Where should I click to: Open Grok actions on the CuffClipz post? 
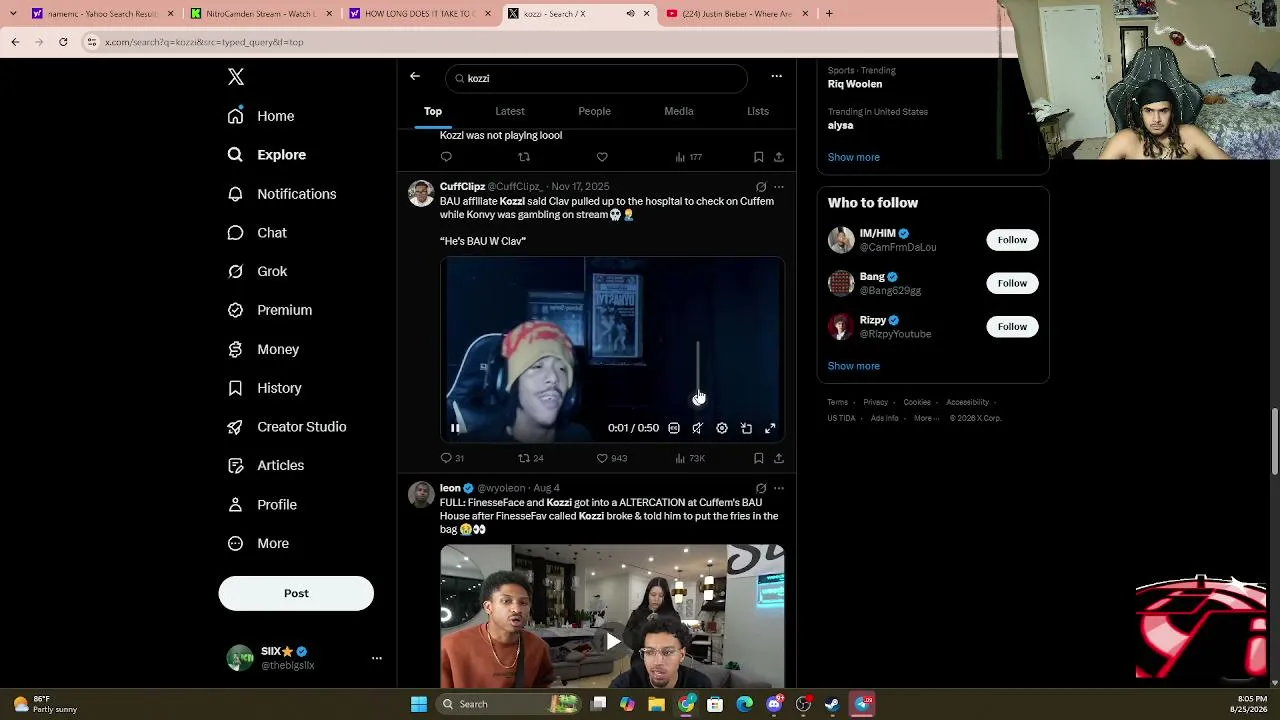pos(761,187)
